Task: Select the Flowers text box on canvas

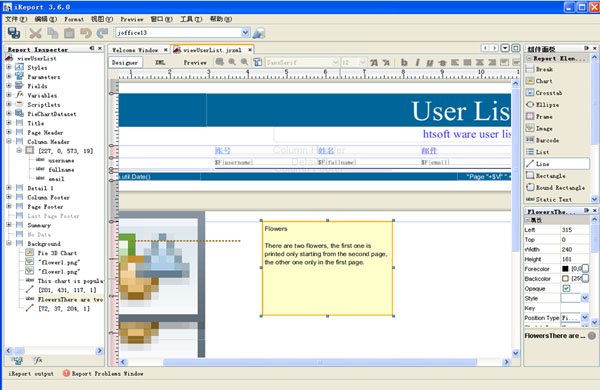Action: click(x=327, y=268)
